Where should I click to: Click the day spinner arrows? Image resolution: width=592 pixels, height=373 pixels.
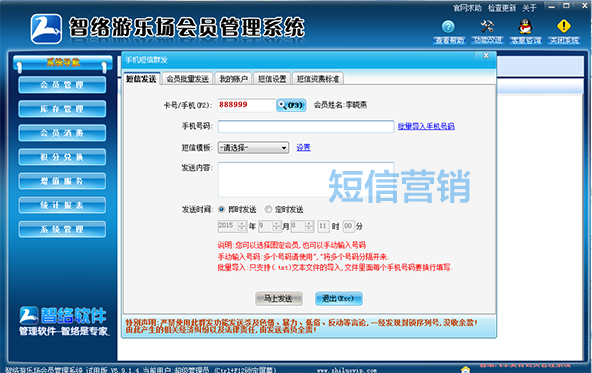(309, 226)
